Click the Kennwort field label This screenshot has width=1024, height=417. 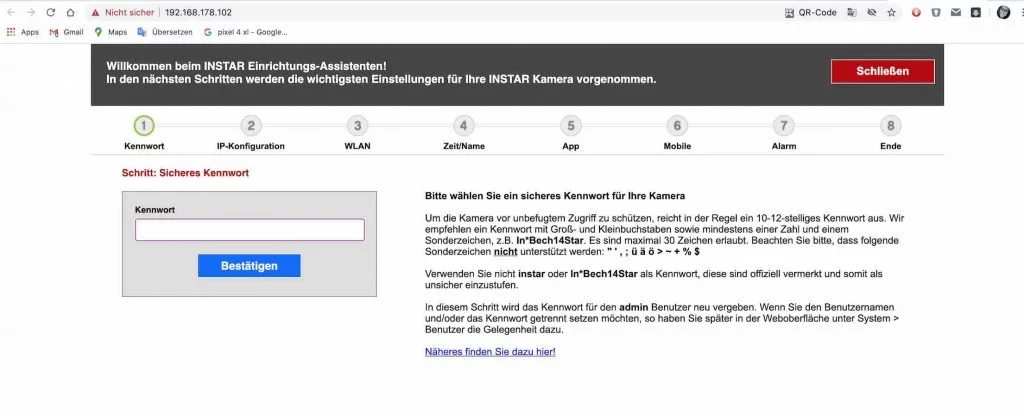pos(155,209)
